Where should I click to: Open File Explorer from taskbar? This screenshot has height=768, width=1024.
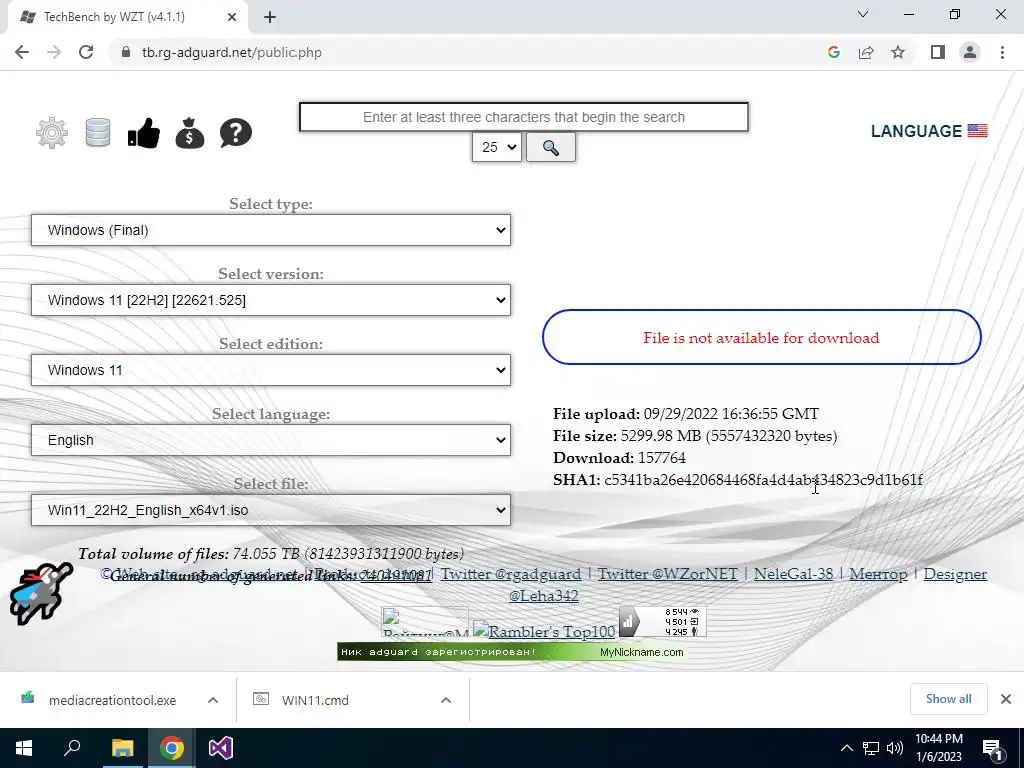(122, 748)
